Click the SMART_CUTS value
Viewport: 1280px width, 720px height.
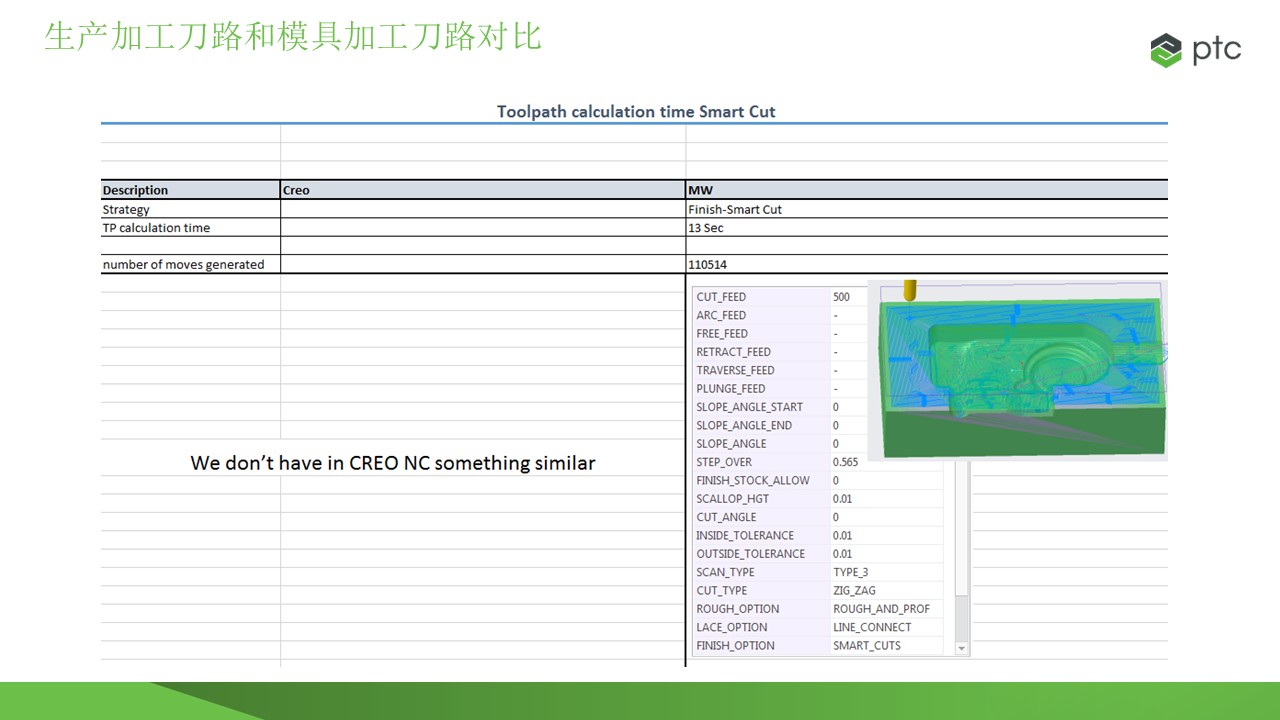point(867,645)
